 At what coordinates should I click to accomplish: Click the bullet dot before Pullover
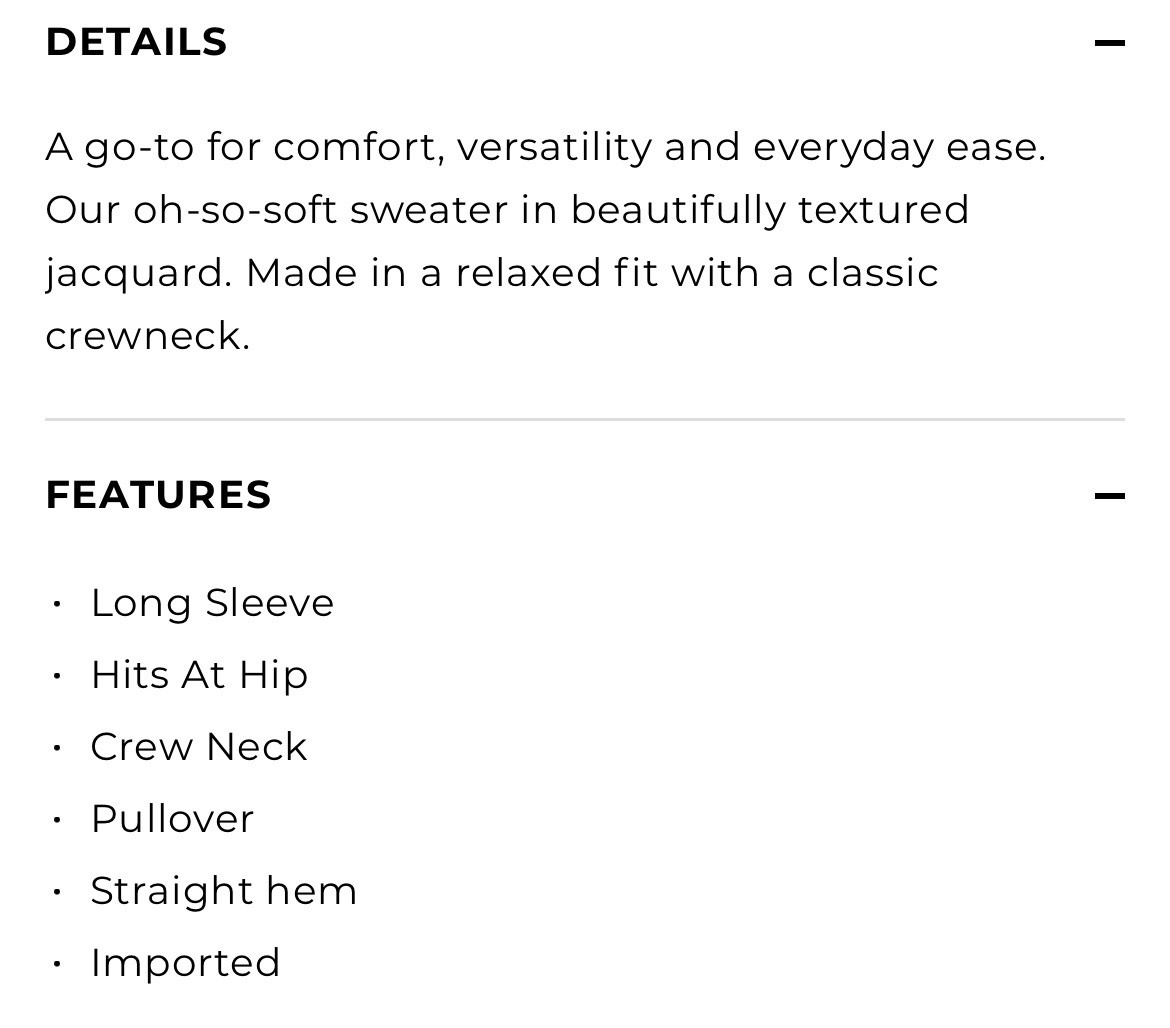[x=58, y=819]
